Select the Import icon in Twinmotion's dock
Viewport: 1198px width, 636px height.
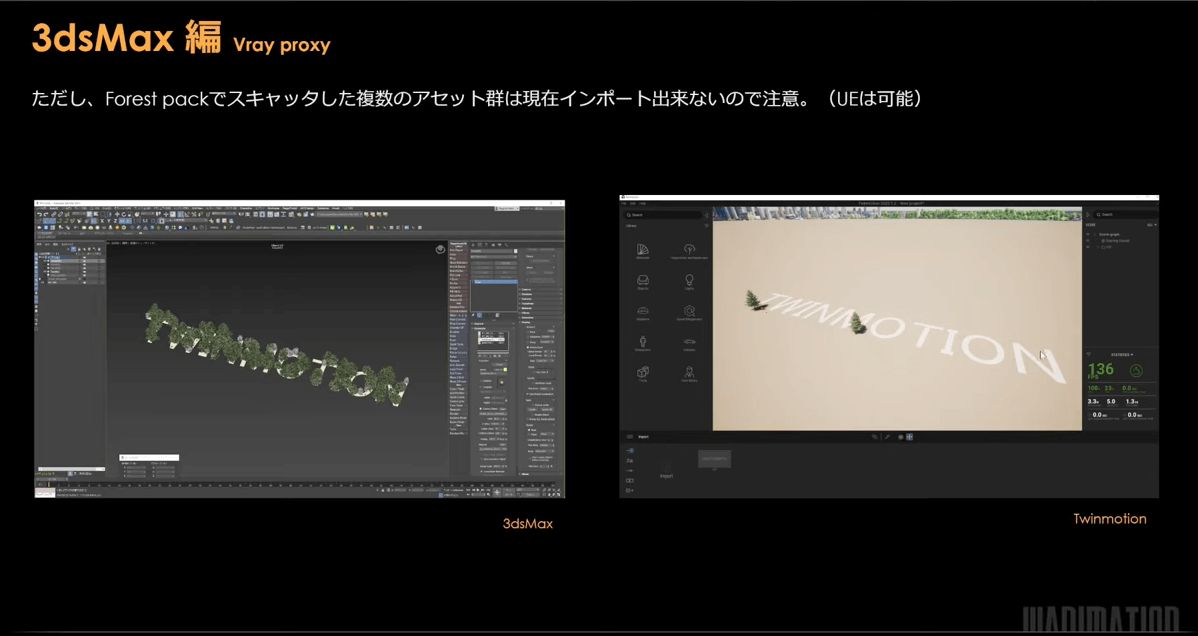(630, 451)
